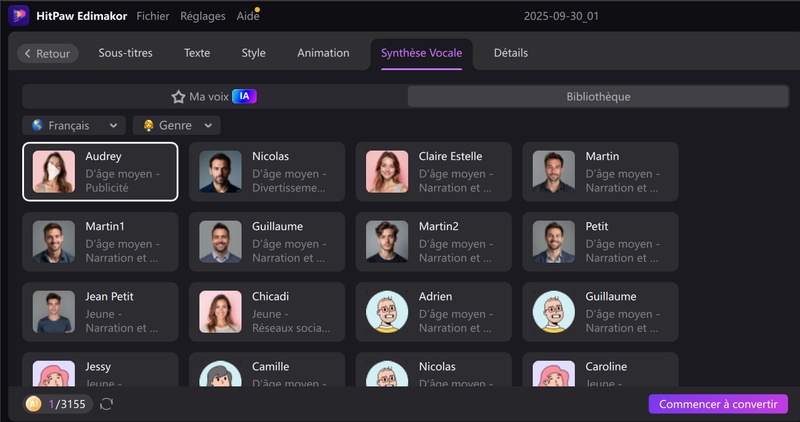Play Audrey voice preview
Image resolution: width=800 pixels, height=422 pixels.
click(53, 172)
